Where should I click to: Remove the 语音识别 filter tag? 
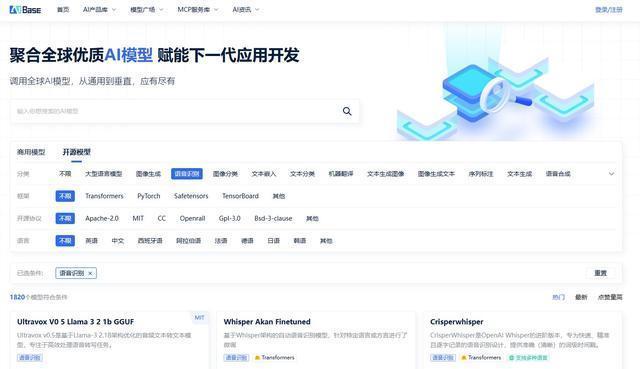click(x=90, y=273)
